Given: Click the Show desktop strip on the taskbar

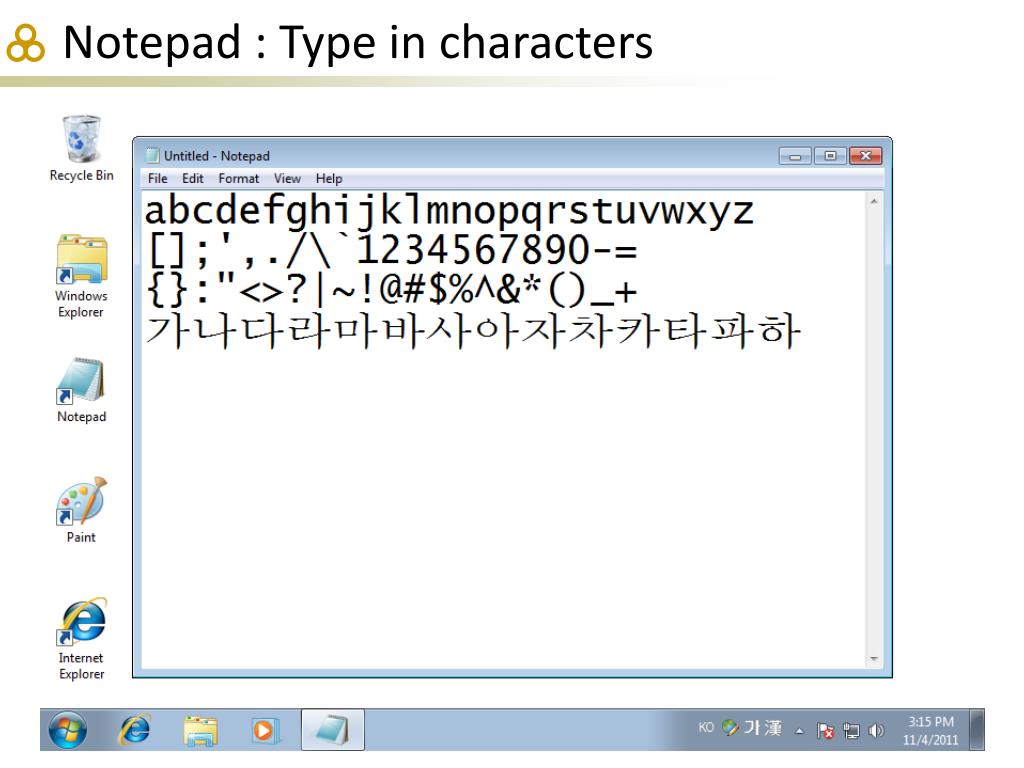Looking at the screenshot, I should click(x=977, y=730).
